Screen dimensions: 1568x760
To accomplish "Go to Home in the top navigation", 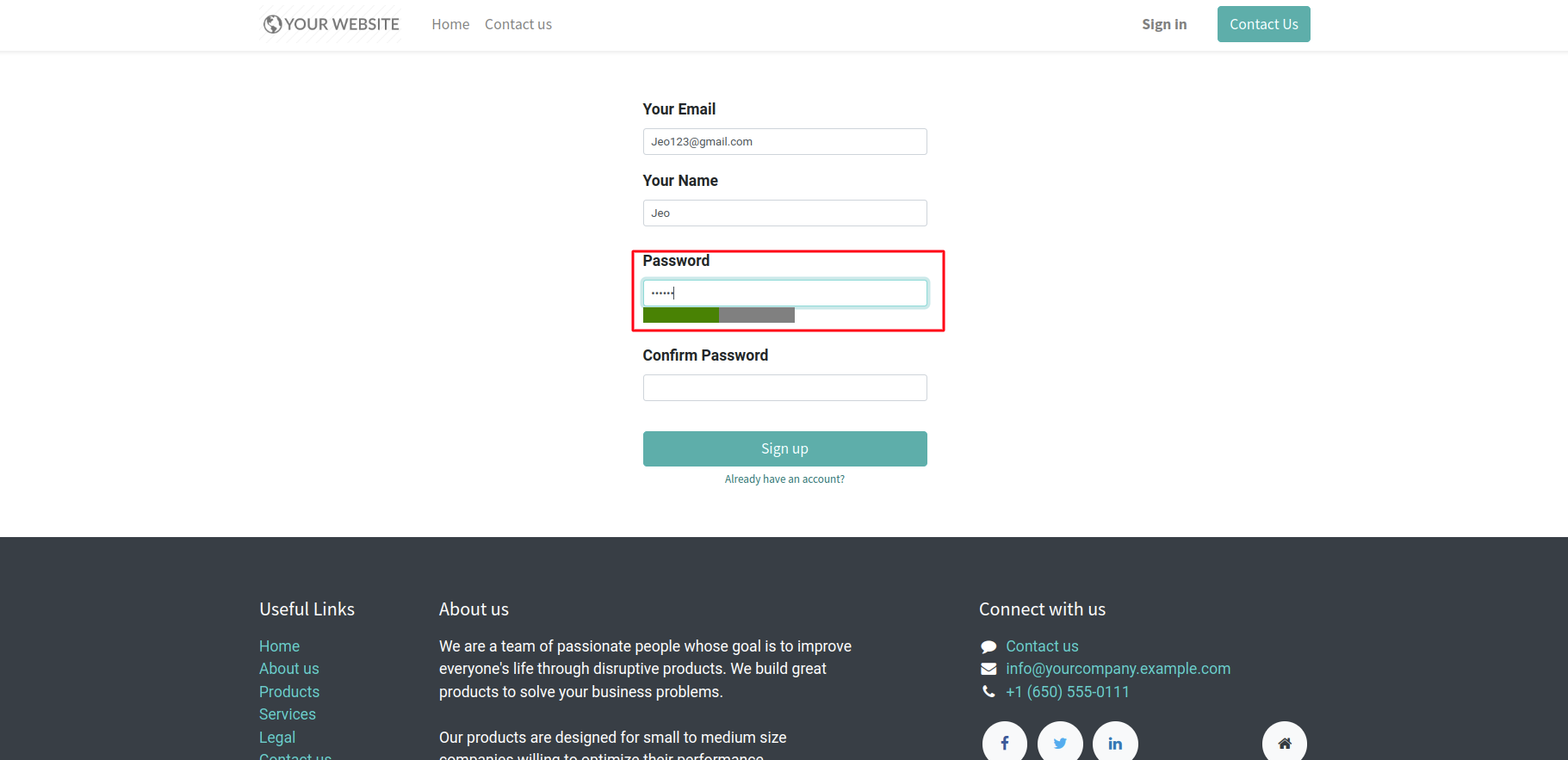I will 450,24.
